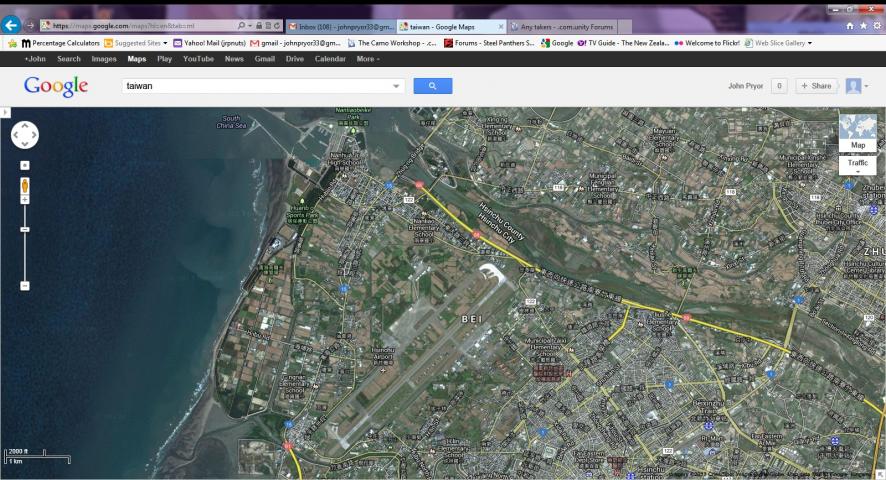886x480 pixels.
Task: Click the zoom out minus button
Action: (x=25, y=286)
